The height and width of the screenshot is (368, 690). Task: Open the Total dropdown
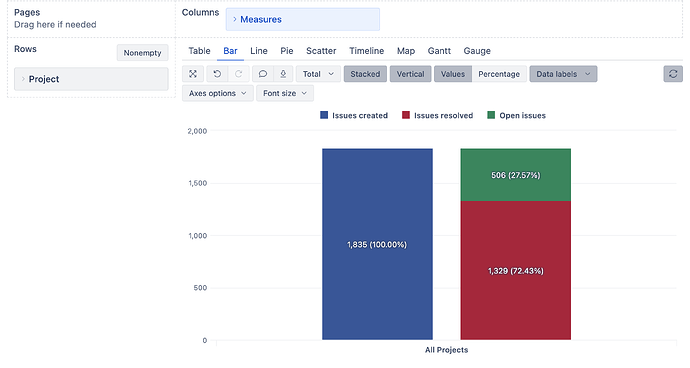pyautogui.click(x=318, y=74)
